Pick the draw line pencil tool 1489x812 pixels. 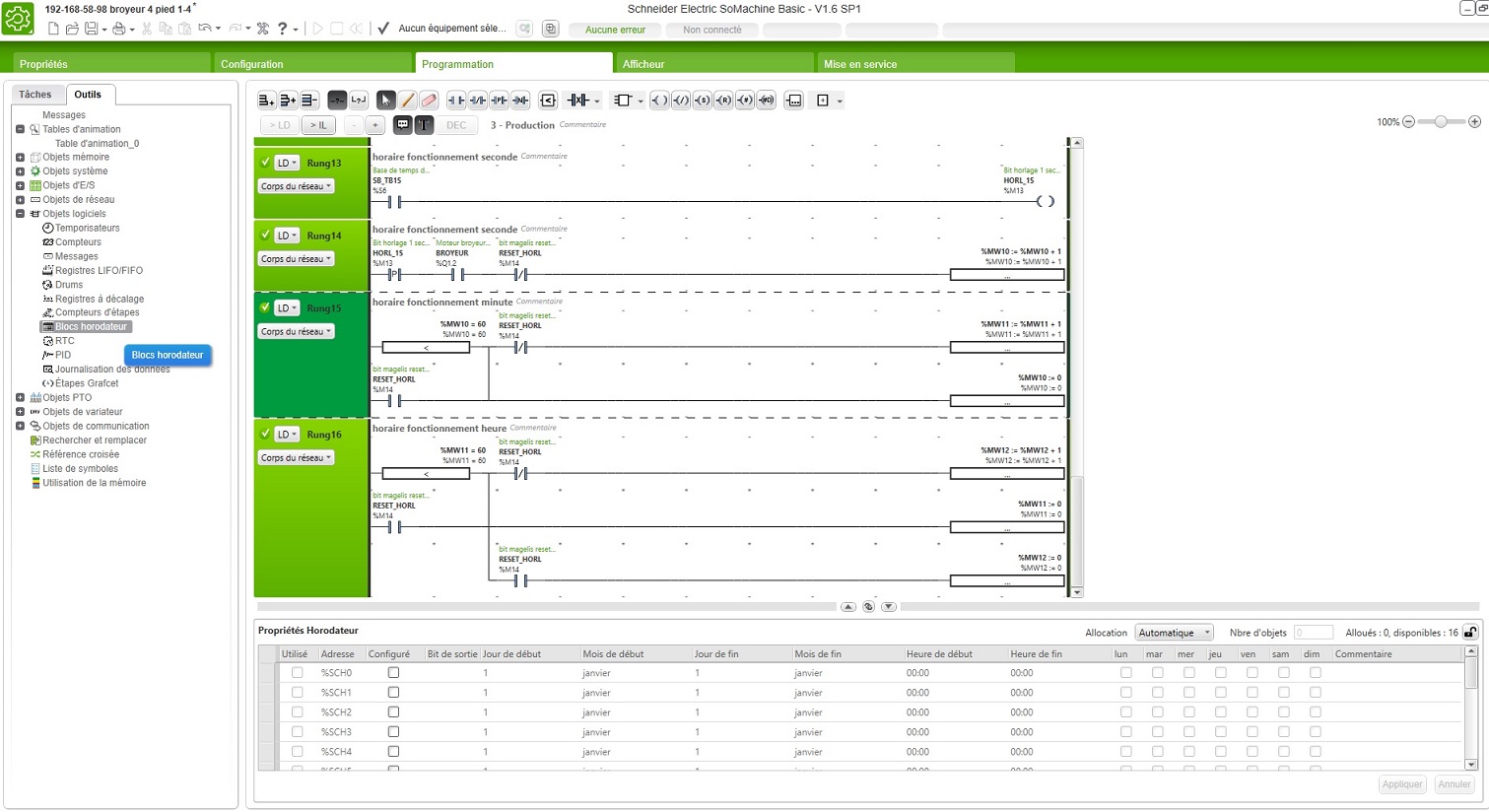[408, 101]
